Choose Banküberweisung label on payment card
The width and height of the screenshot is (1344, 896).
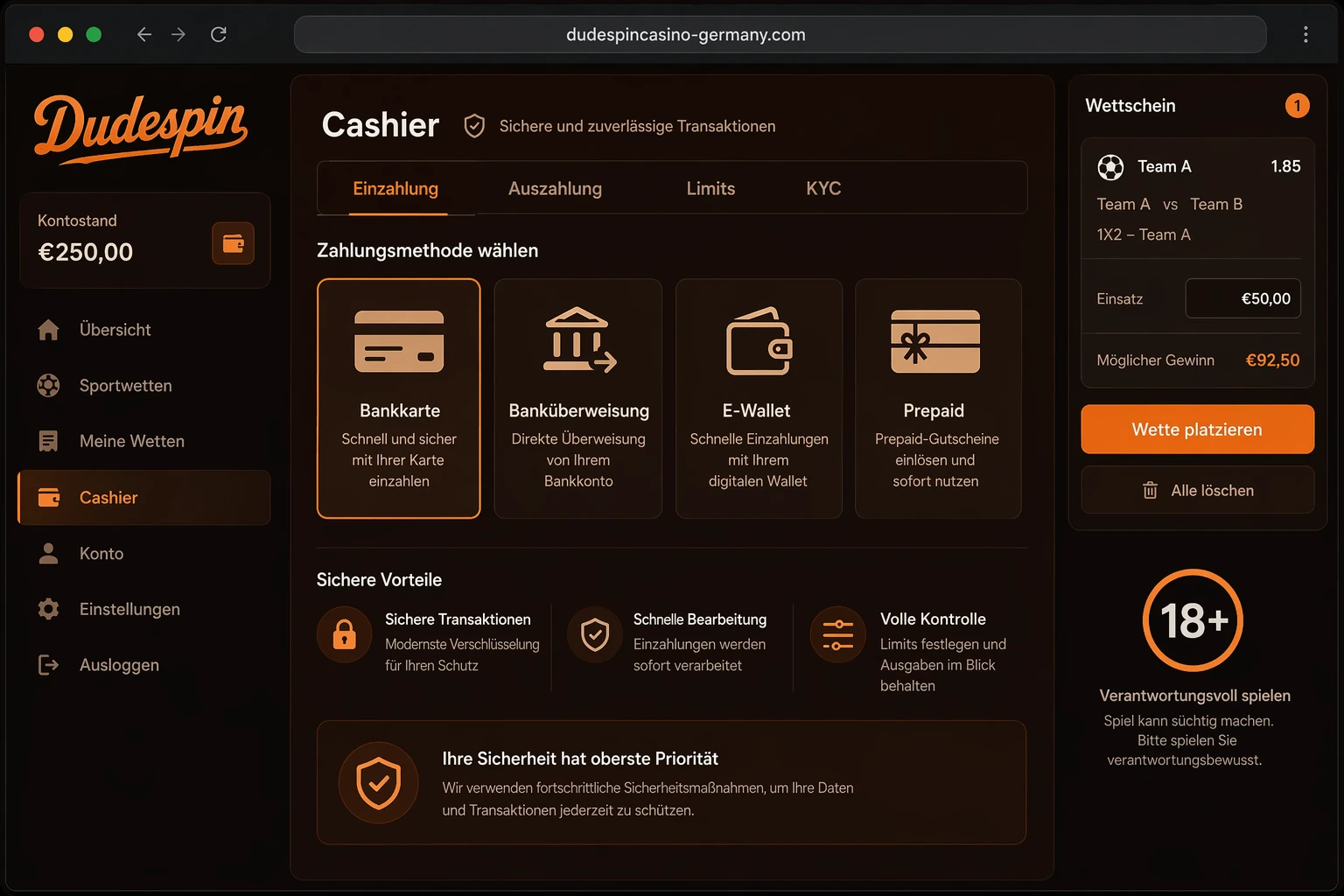click(579, 410)
